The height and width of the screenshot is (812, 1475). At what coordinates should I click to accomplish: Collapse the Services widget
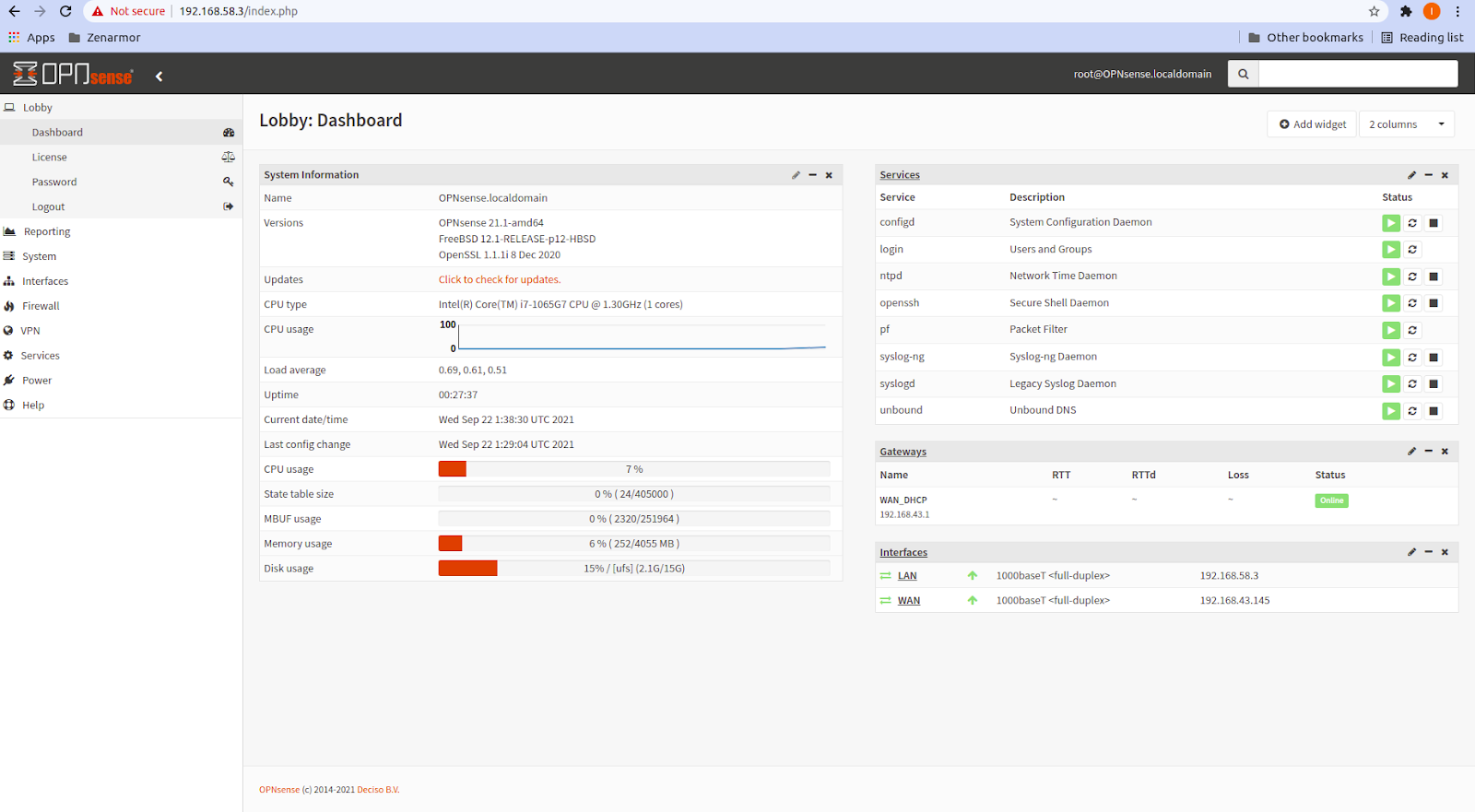pyautogui.click(x=1428, y=175)
